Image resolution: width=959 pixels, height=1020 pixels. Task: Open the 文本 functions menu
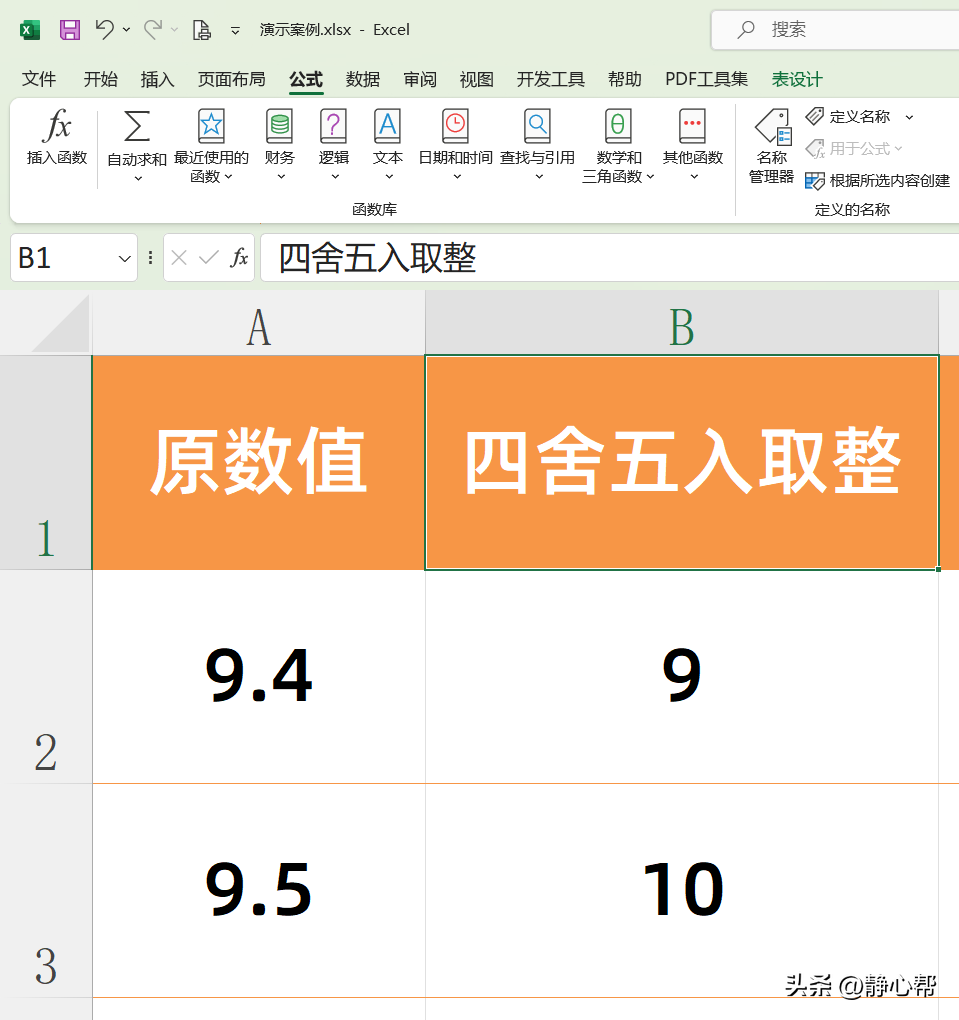[x=388, y=145]
